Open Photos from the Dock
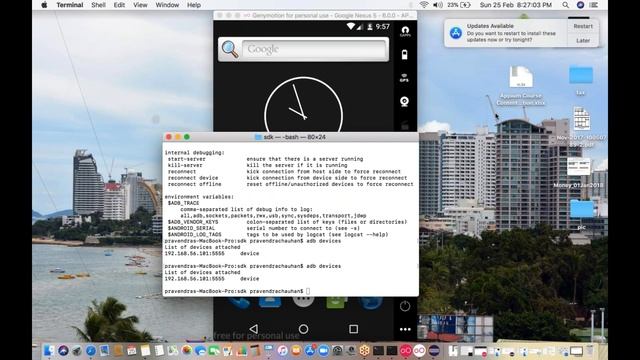 (x=187, y=350)
